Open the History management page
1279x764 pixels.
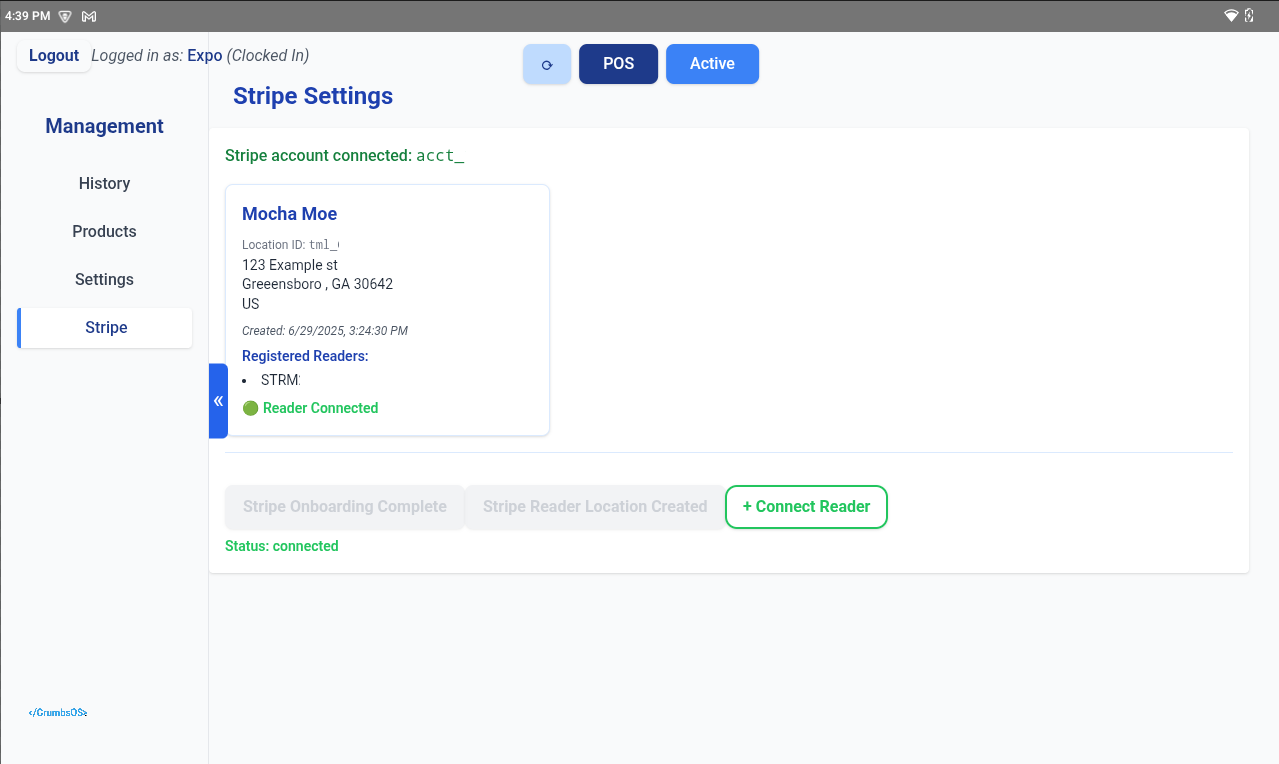[105, 184]
